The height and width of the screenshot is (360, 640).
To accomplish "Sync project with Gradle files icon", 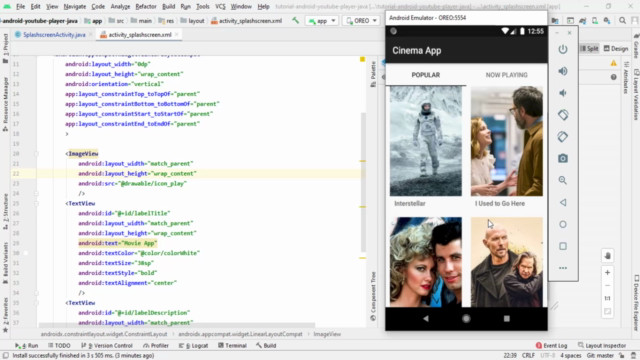I will tap(583, 20).
